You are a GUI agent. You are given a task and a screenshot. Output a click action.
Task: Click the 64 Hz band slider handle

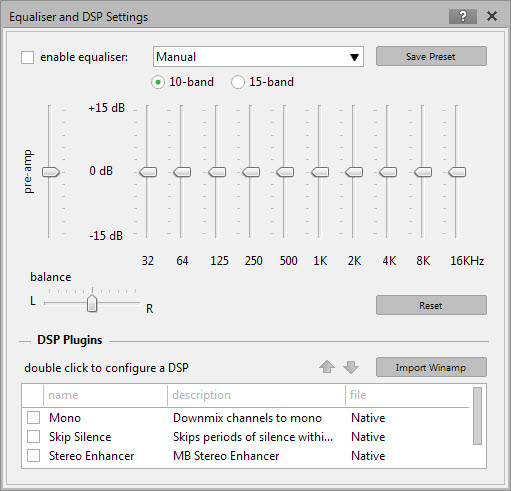pyautogui.click(x=182, y=172)
